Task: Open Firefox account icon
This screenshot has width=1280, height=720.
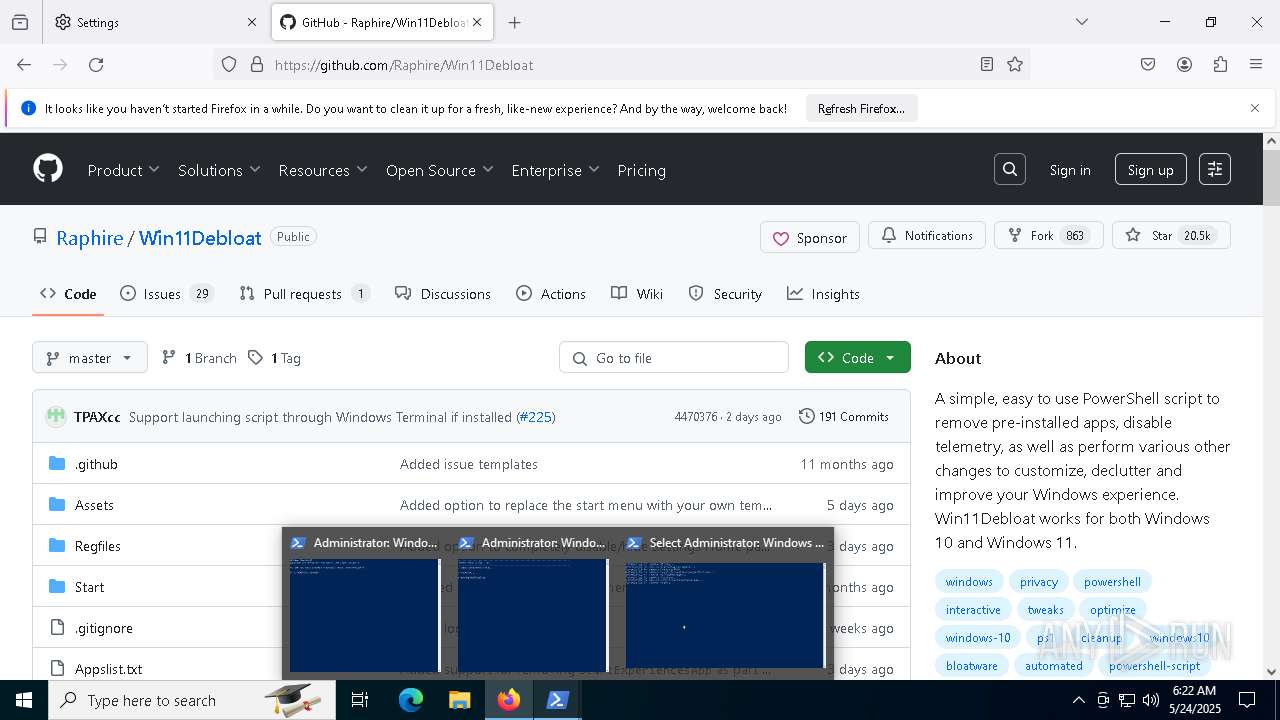Action: [1184, 65]
